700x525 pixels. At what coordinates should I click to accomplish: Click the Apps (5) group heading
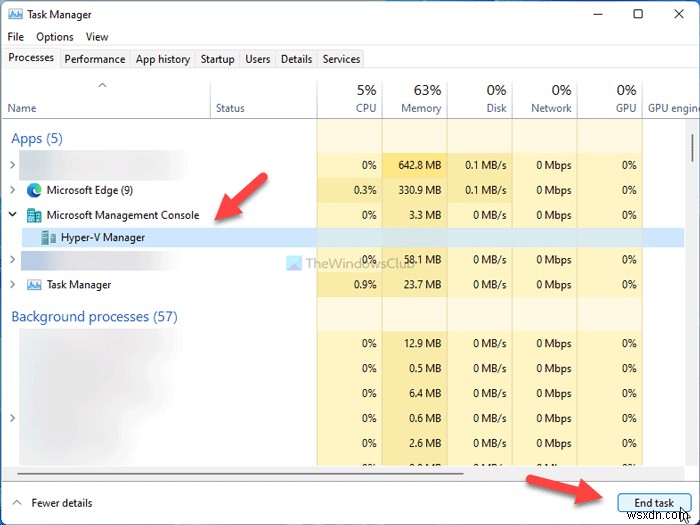pyautogui.click(x=37, y=138)
